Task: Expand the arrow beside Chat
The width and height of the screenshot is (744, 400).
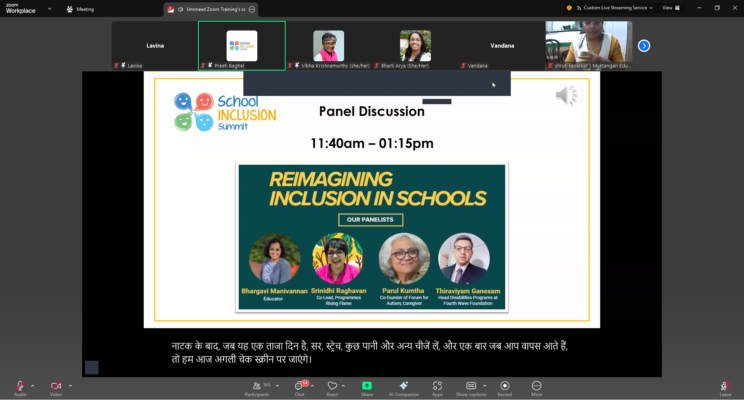Action: [312, 386]
